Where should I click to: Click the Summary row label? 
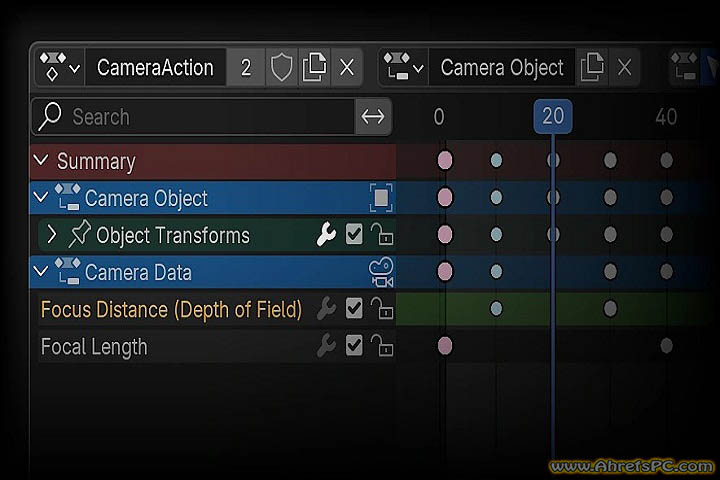[x=96, y=162]
